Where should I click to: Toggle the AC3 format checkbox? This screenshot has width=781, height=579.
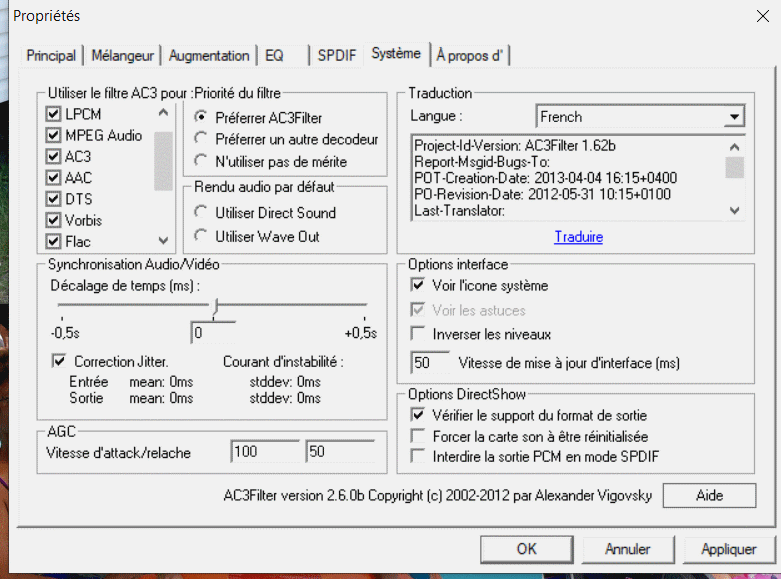click(53, 156)
